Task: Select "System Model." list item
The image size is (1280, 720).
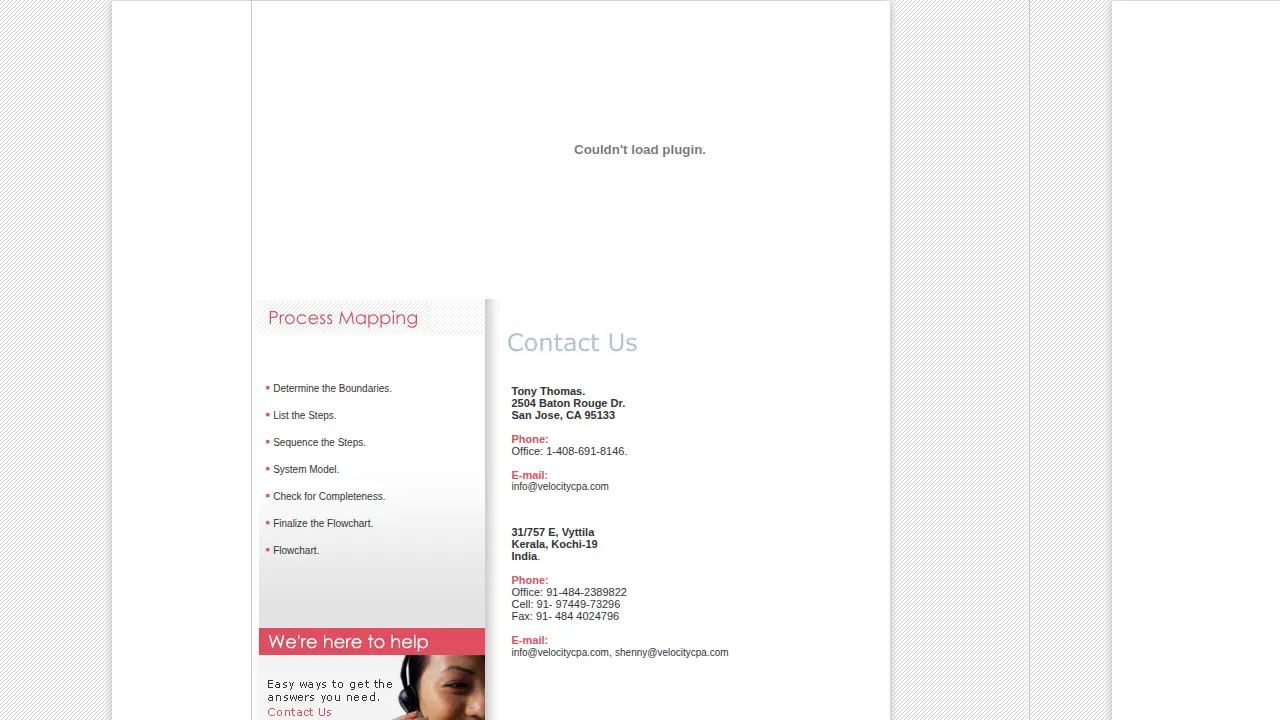Action: point(306,469)
